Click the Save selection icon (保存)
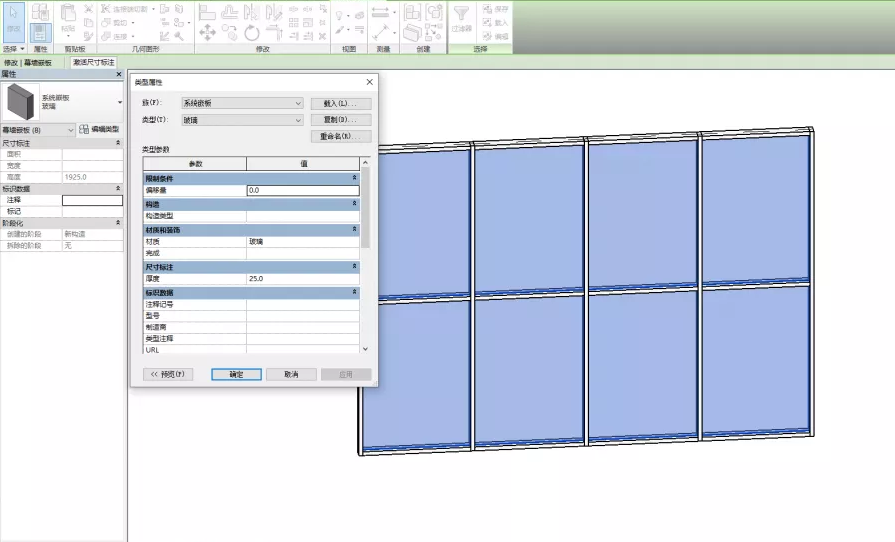The height and width of the screenshot is (542, 895). pyautogui.click(x=487, y=9)
